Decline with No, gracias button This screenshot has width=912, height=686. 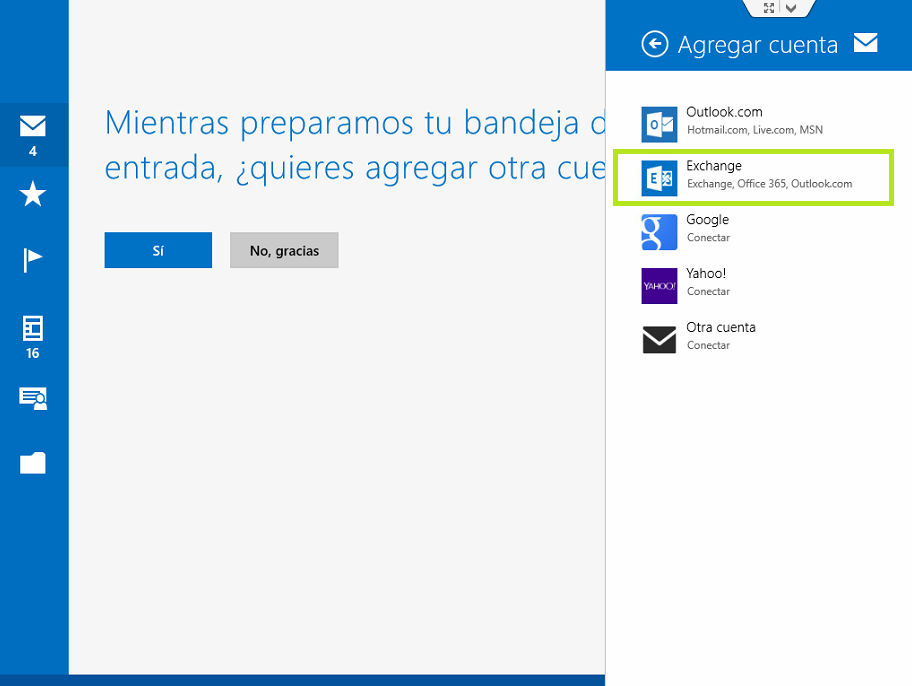pos(284,250)
